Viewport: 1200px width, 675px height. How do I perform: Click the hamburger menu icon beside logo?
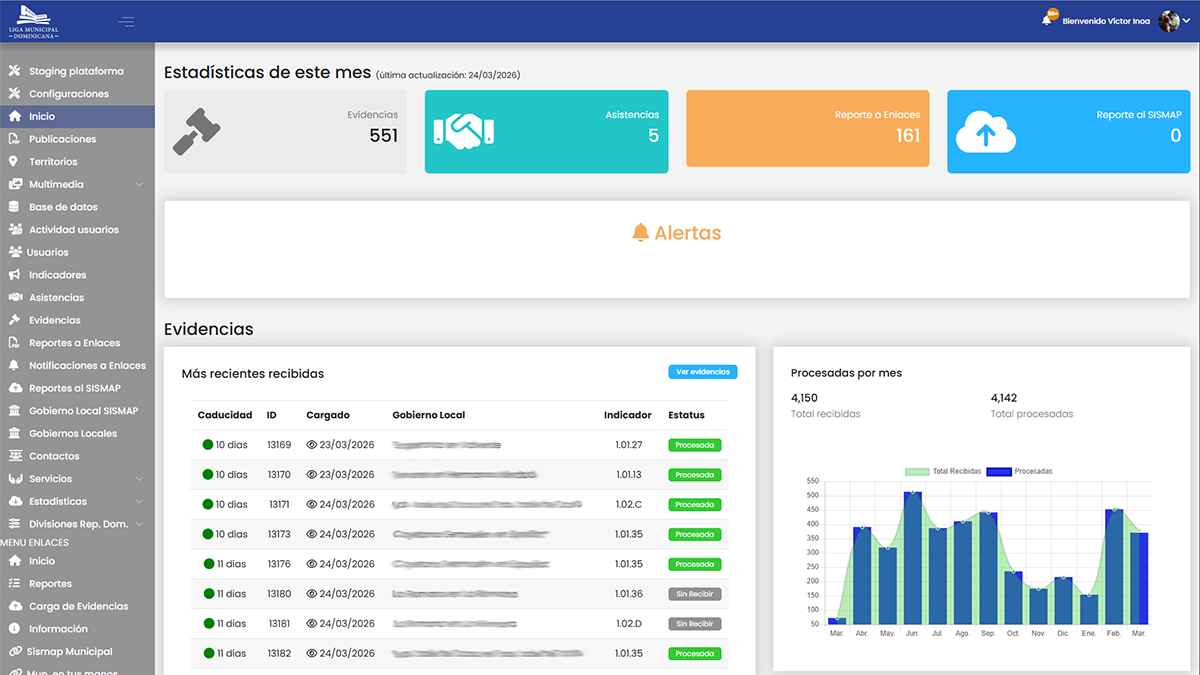pos(126,21)
